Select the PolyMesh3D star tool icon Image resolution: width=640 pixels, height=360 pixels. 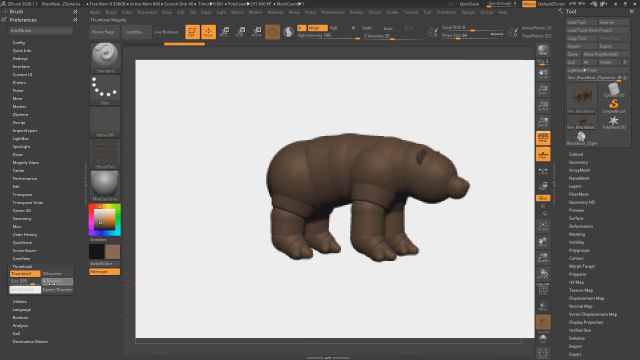point(613,122)
